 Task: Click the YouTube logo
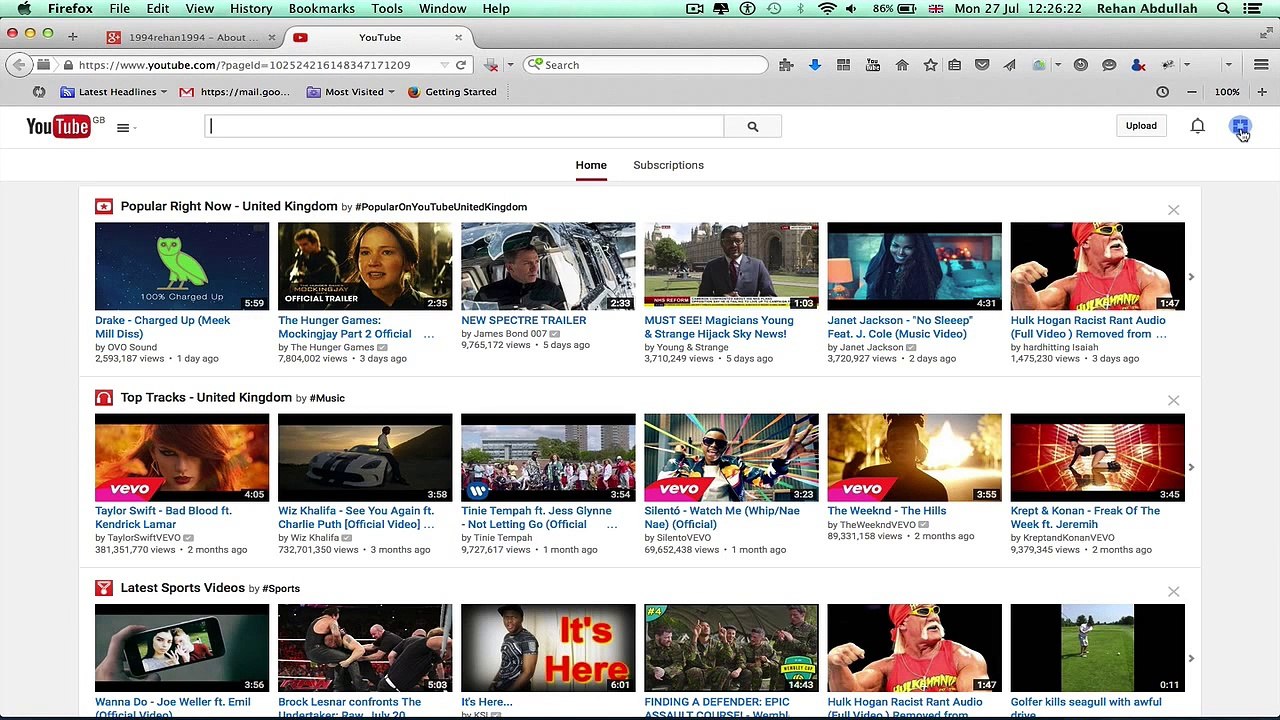[x=59, y=126]
